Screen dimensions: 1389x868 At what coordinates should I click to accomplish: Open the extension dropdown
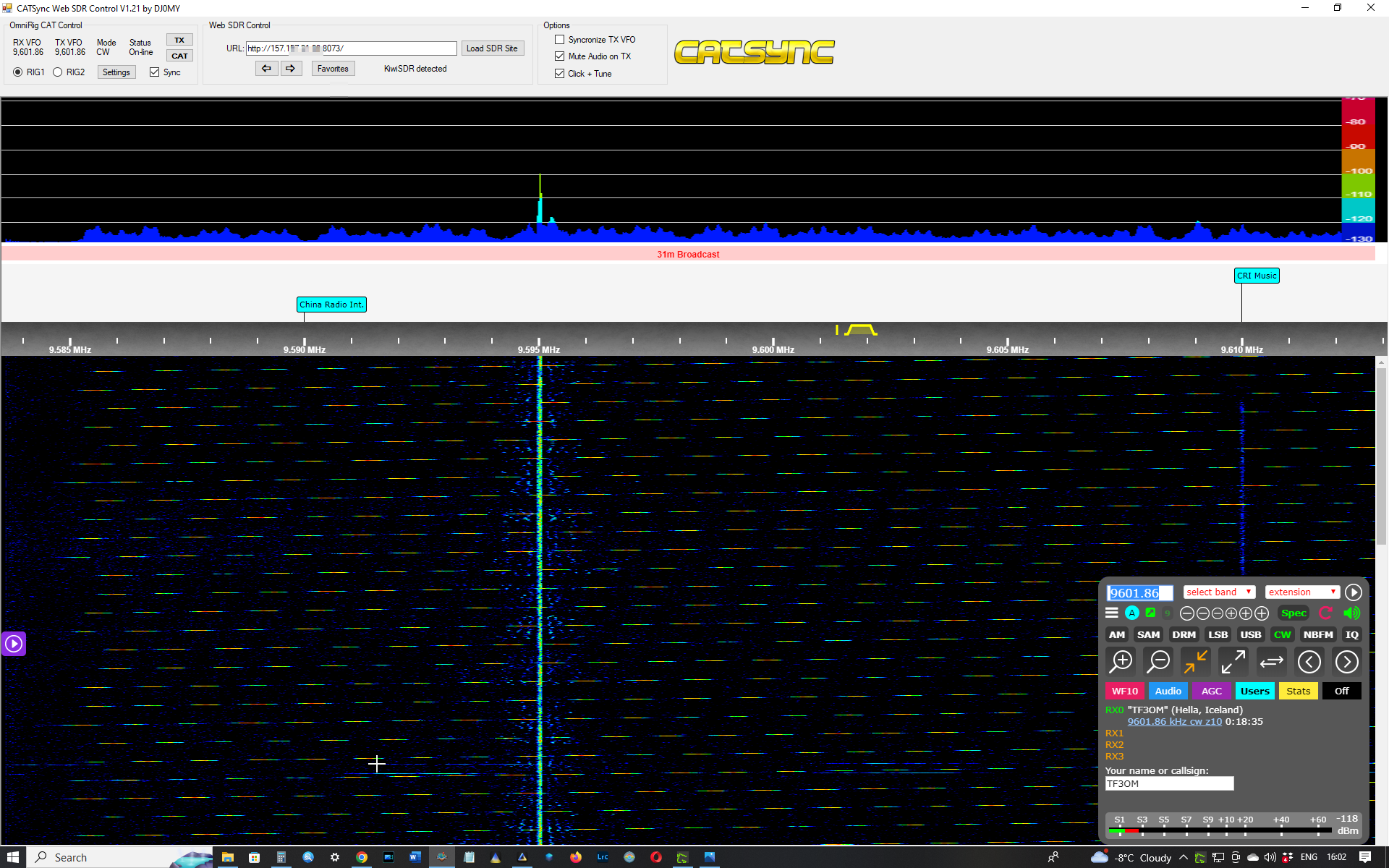(1301, 592)
